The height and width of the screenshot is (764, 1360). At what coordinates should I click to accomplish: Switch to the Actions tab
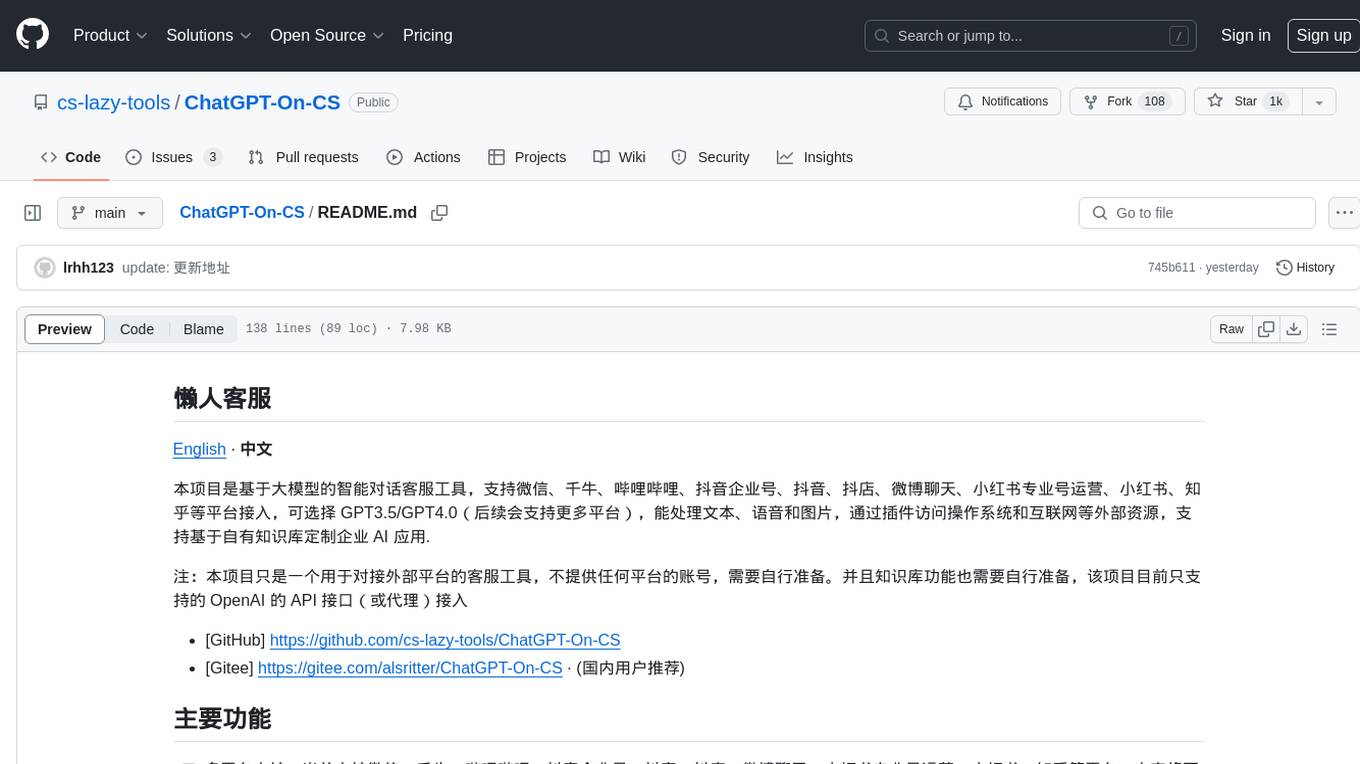pyautogui.click(x=423, y=157)
